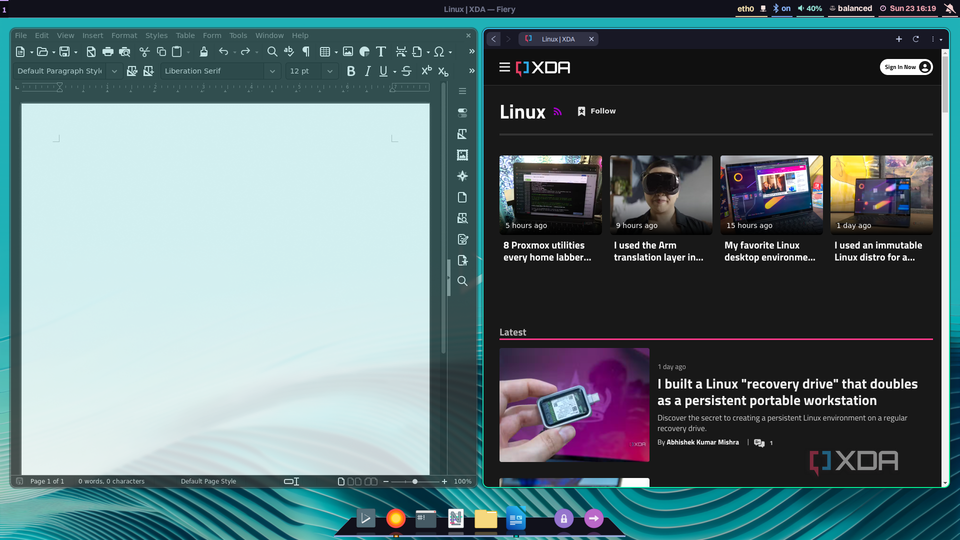Redo the action in Writer
This screenshot has width=960, height=540.
pyautogui.click(x=245, y=52)
